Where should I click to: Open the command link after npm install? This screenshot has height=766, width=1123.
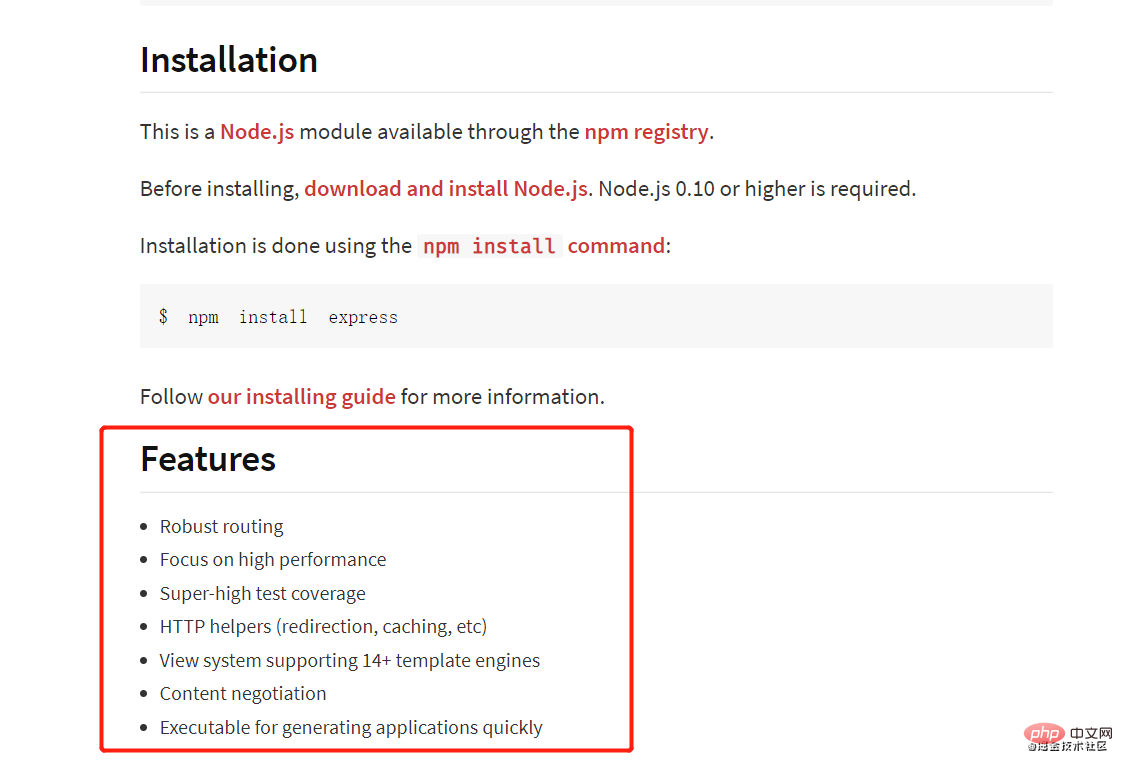616,246
